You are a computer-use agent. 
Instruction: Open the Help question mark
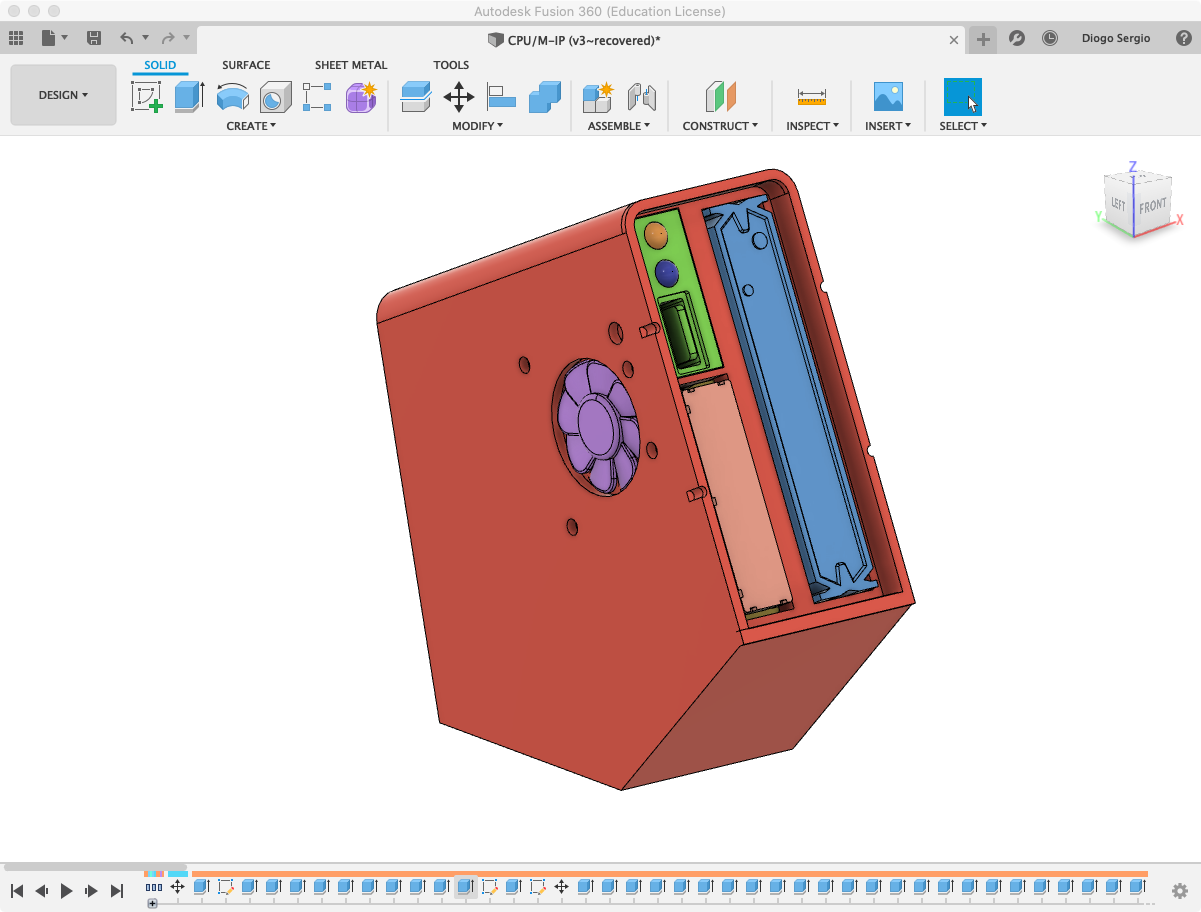point(1184,38)
